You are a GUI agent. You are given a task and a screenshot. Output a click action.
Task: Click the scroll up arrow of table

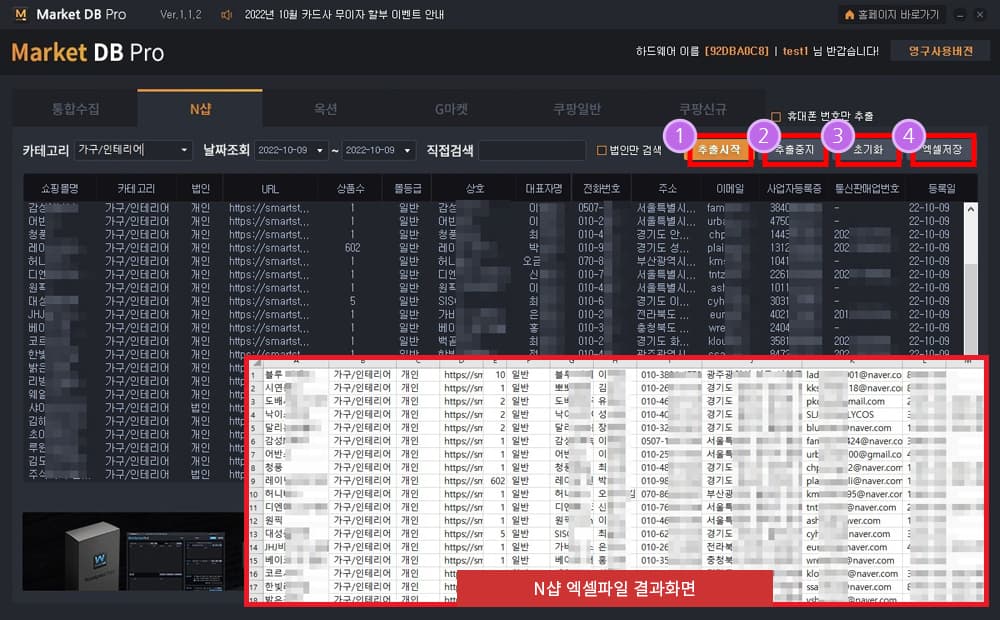click(971, 209)
